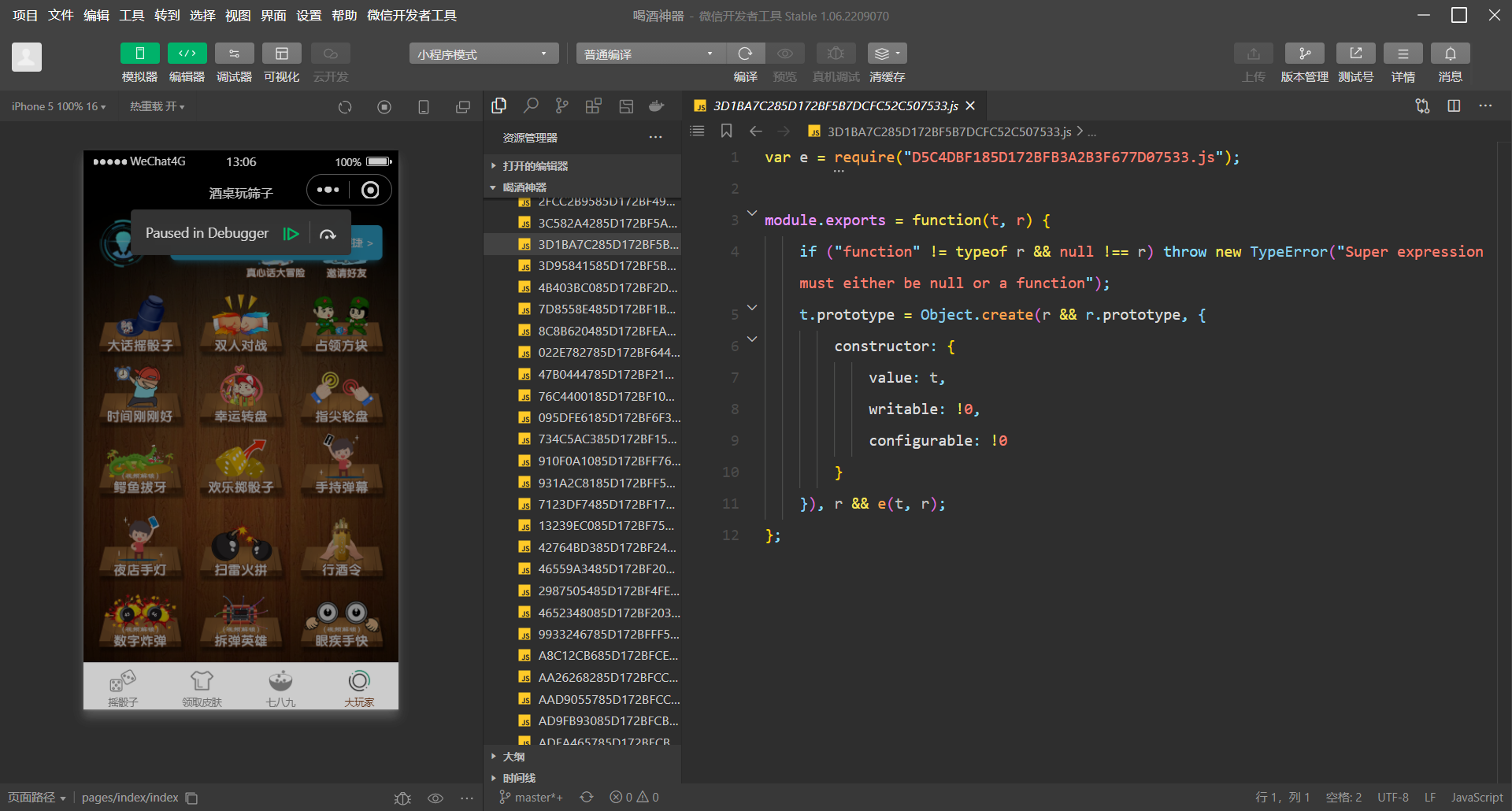
Task: Open the 幸运转盘 game in simulator
Action: (241, 396)
